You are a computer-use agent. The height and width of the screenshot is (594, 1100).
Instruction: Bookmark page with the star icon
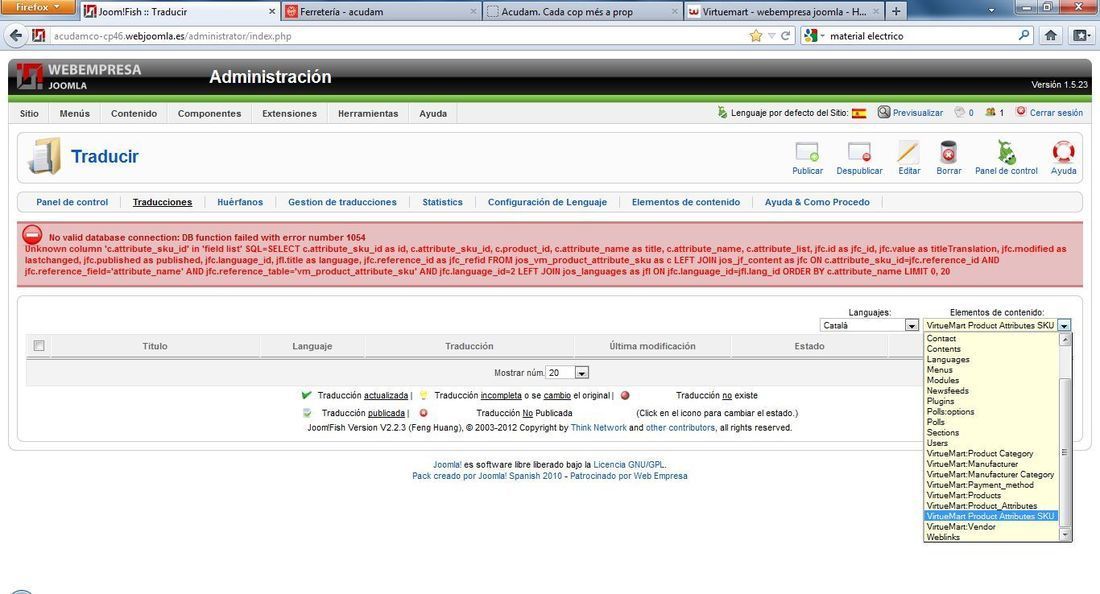[x=756, y=36]
